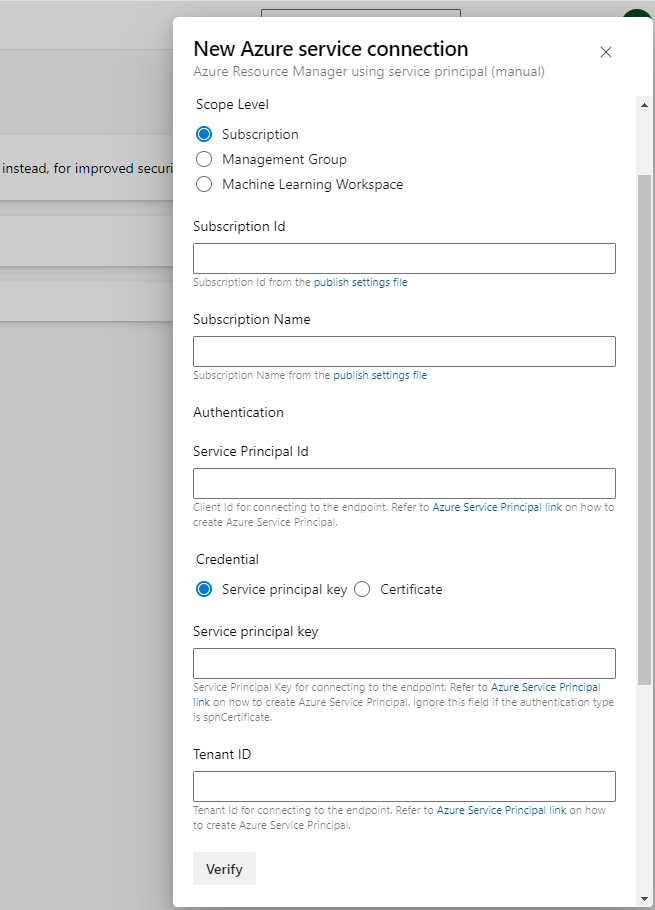The image size is (655, 910).
Task: Click into the Service Principal Id field
Action: pos(404,483)
